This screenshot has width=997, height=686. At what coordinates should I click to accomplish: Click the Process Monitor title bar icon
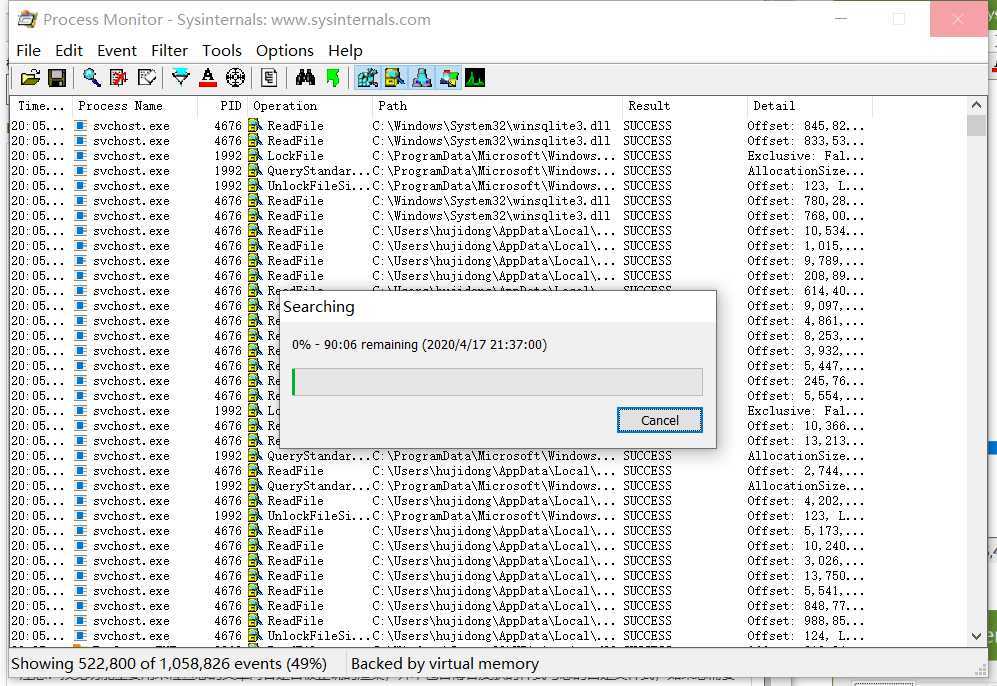click(x=27, y=20)
